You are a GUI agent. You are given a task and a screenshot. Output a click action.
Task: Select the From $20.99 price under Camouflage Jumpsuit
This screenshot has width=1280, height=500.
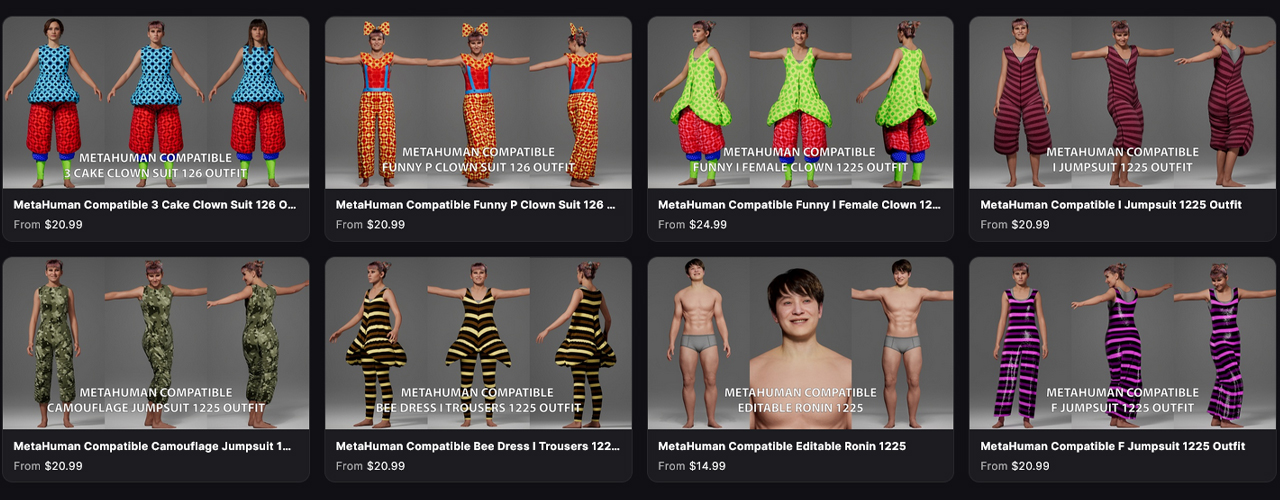point(48,466)
